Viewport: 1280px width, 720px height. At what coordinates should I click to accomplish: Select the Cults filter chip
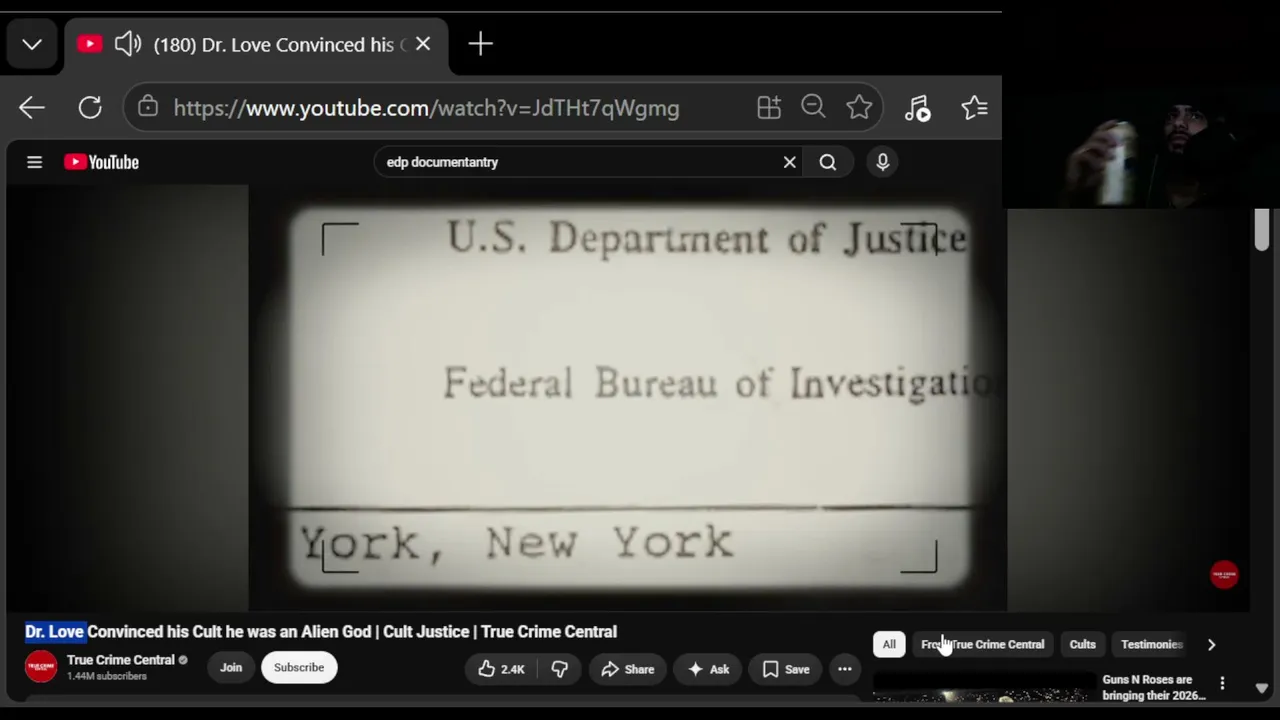(x=1082, y=645)
